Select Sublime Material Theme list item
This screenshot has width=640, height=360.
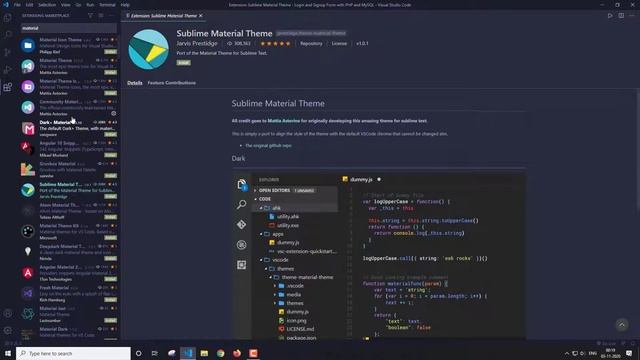tap(69, 190)
